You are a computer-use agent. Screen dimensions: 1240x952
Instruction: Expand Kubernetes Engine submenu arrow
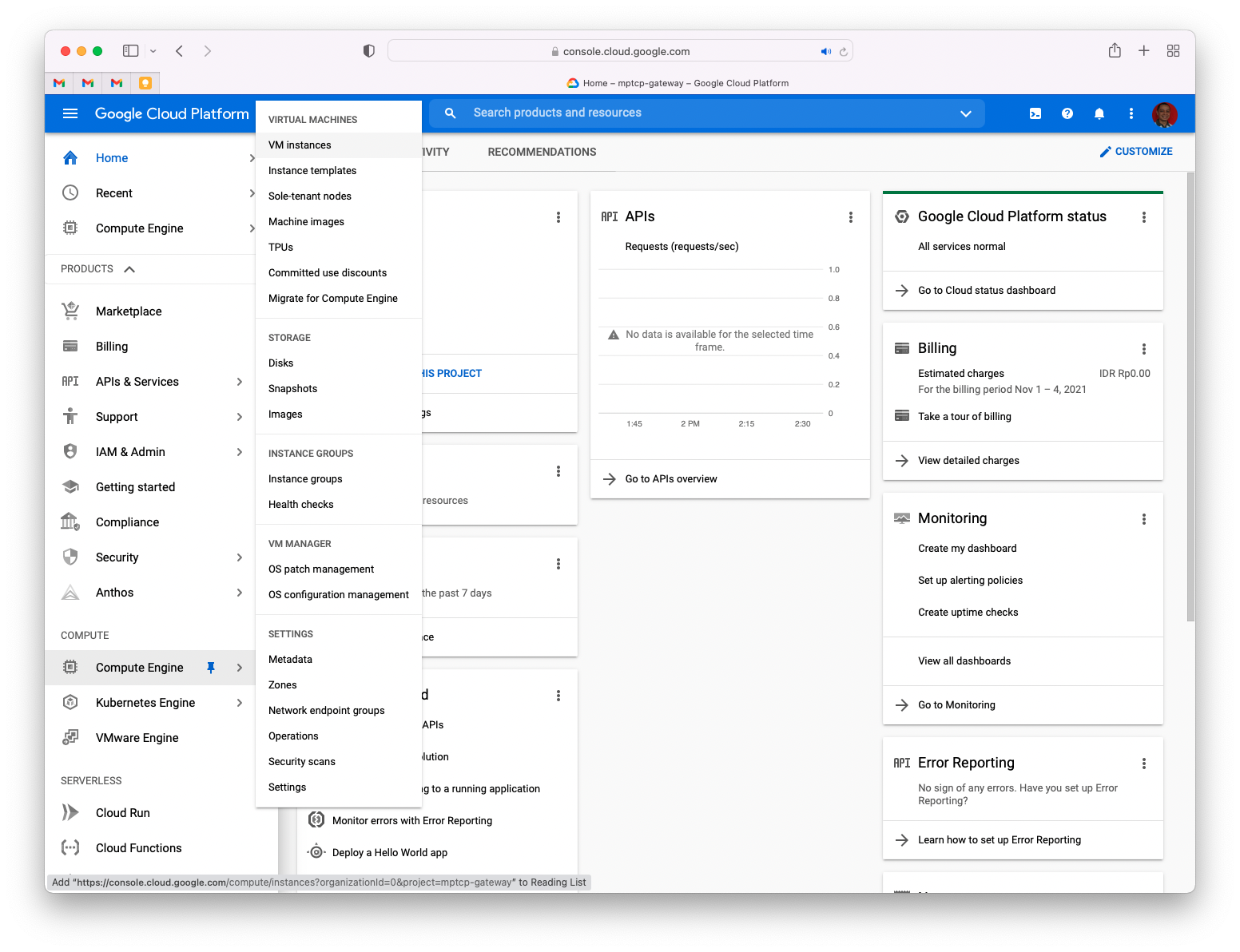tap(240, 703)
